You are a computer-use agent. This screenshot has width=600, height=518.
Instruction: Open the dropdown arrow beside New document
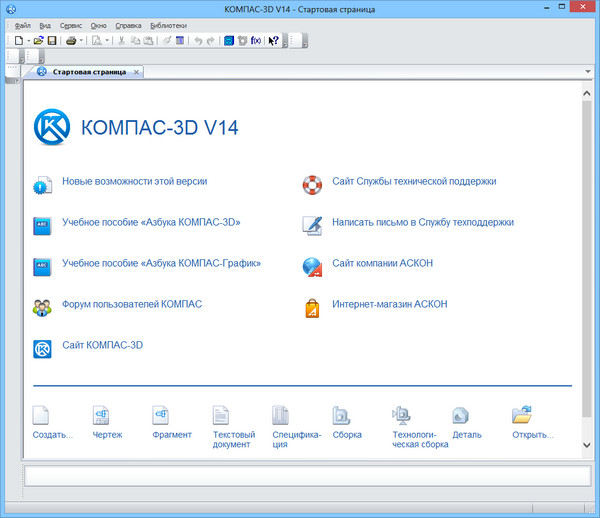28,41
